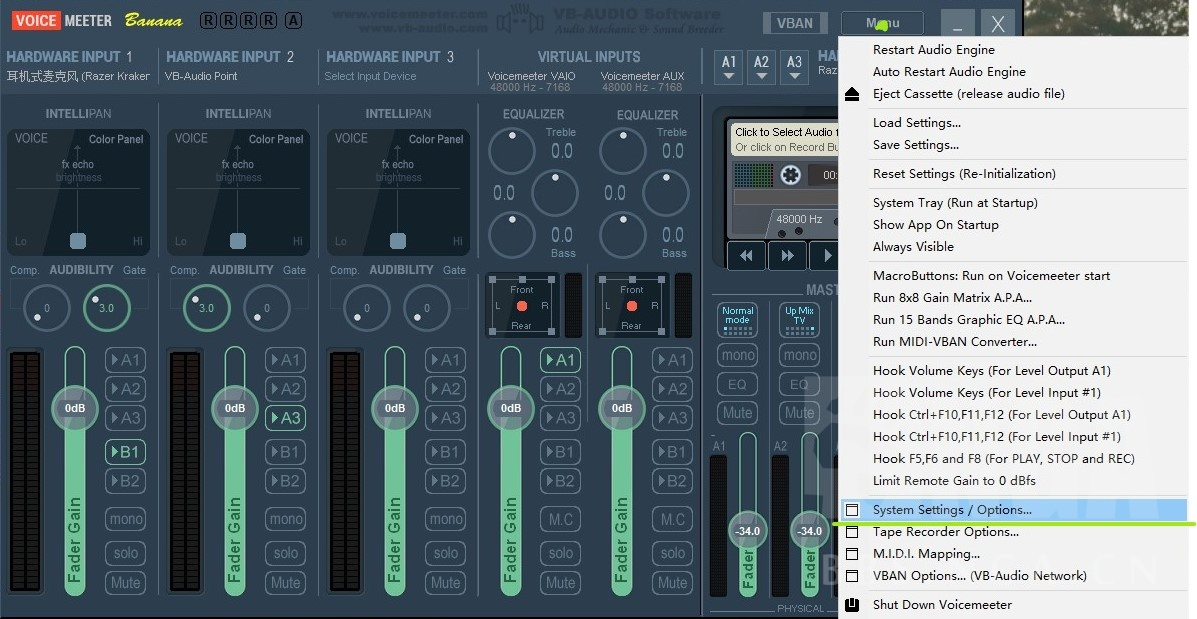Click the Shut Down Voicemeeter power icon
The height and width of the screenshot is (619, 1197).
click(852, 604)
